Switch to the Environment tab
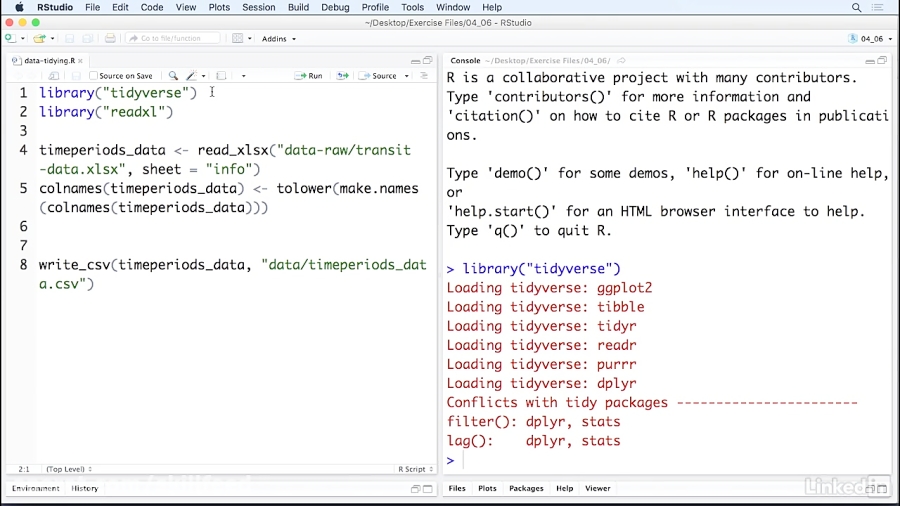 36,488
